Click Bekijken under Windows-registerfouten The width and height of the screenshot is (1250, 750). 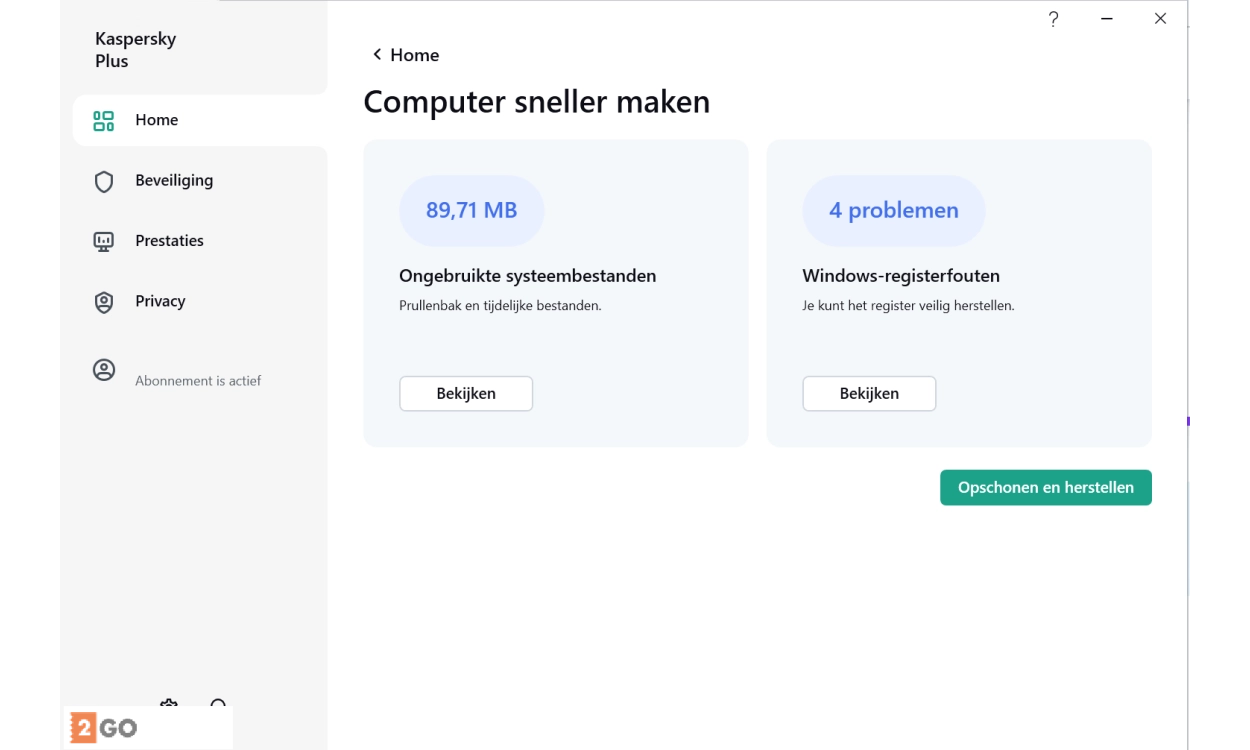[869, 394]
